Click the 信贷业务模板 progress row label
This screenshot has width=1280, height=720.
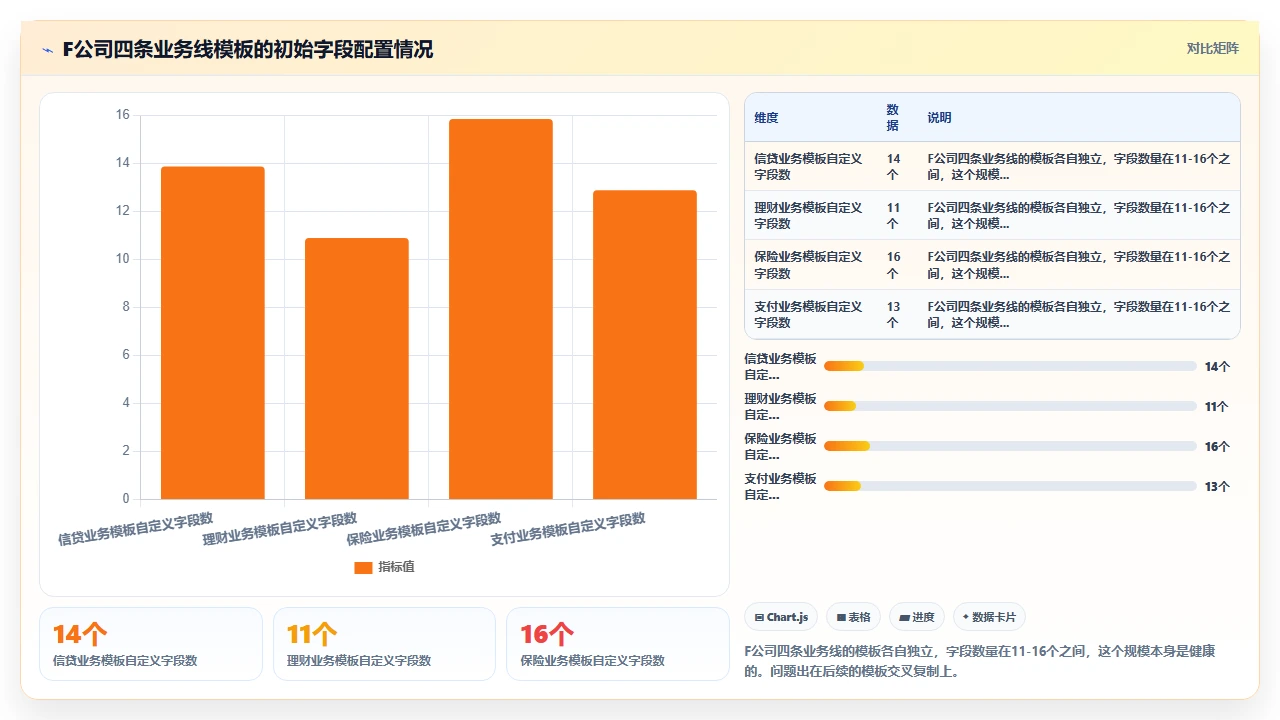[780, 367]
